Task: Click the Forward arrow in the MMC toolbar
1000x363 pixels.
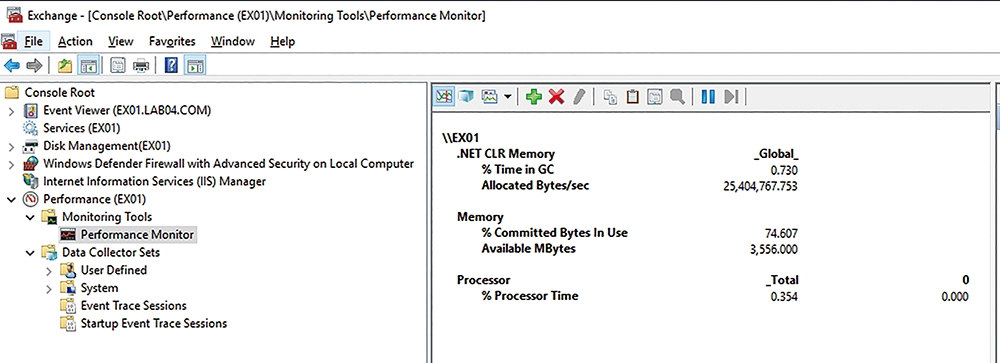Action: (34, 65)
